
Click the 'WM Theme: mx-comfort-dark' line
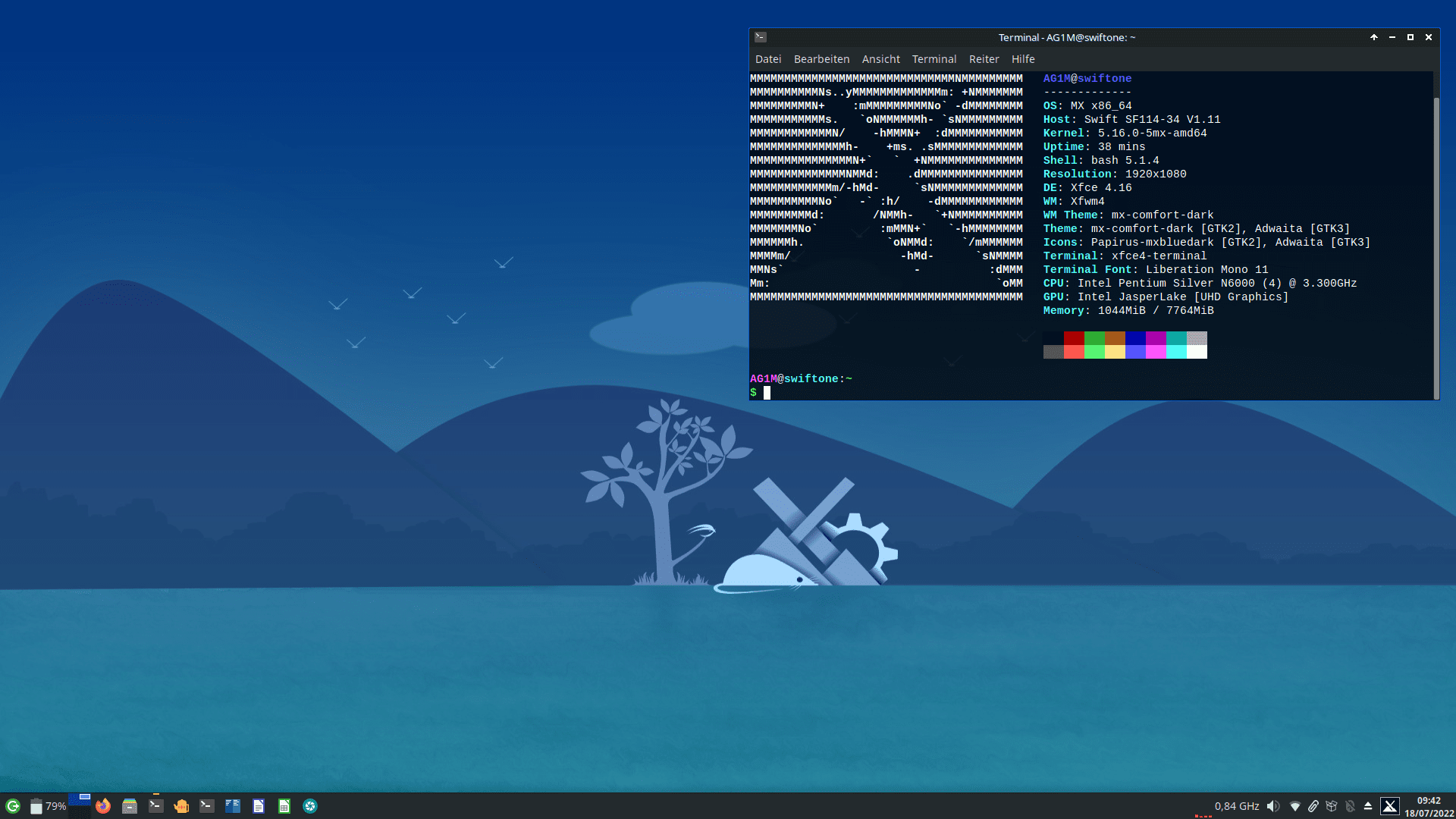[1128, 215]
